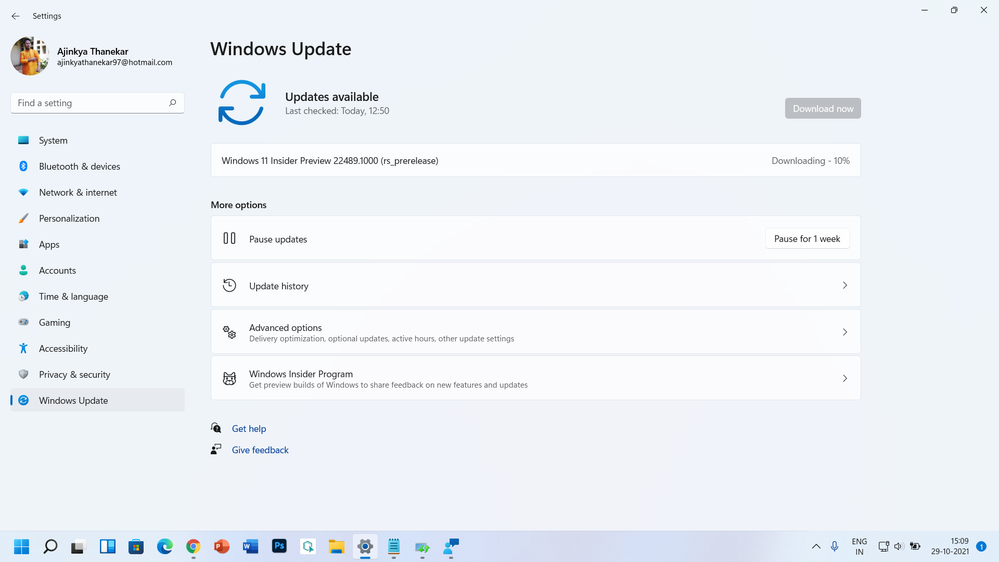Launch PowerPoint from the taskbar
999x562 pixels.
(222, 547)
